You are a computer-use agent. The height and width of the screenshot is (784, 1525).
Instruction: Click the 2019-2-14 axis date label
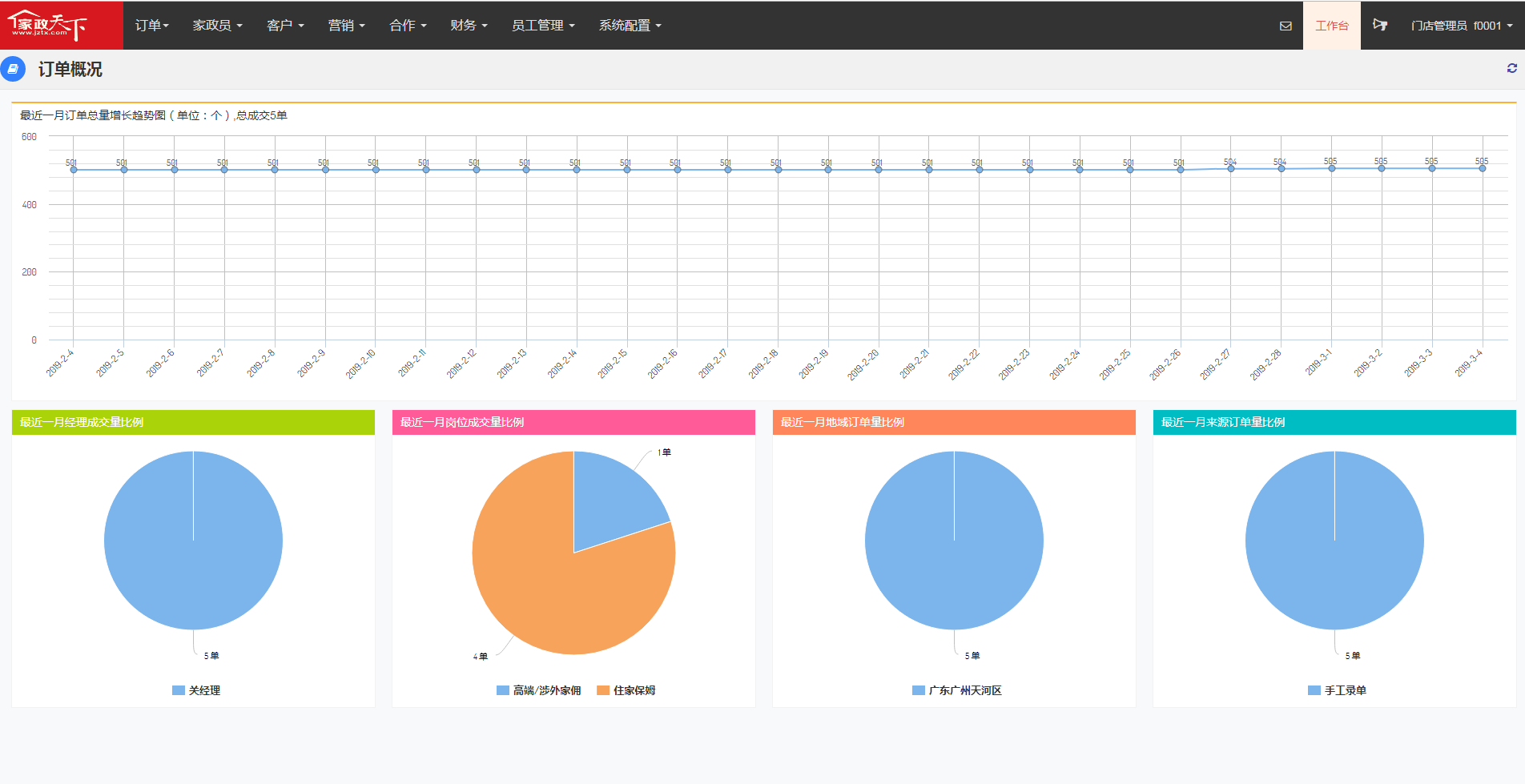(561, 364)
